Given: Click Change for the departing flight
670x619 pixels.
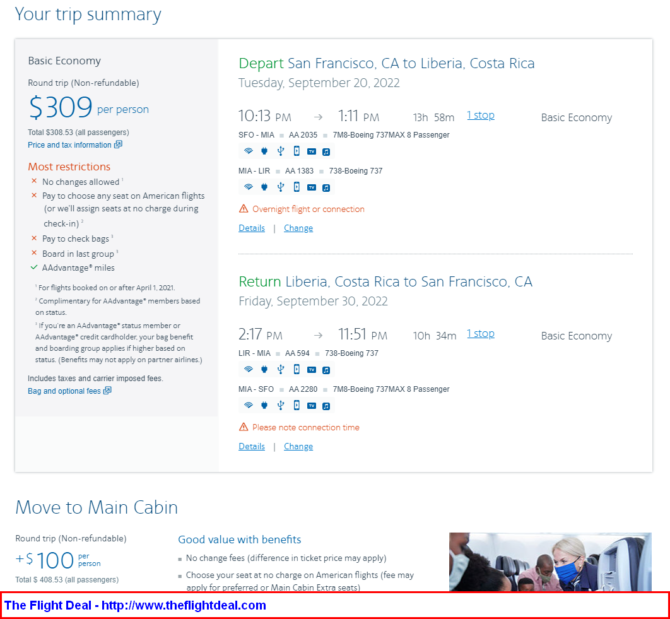Looking at the screenshot, I should pos(298,228).
